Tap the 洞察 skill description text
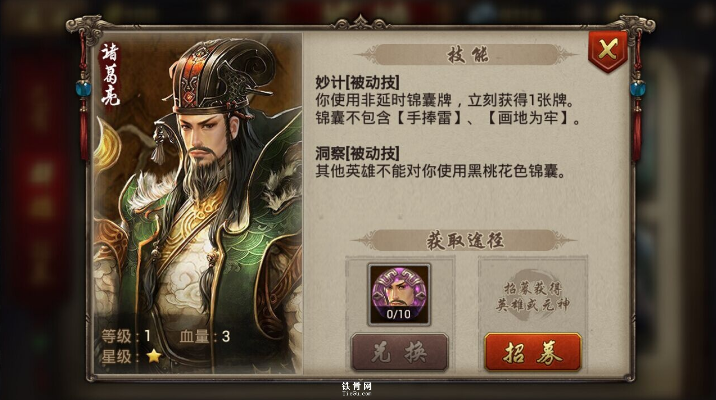716x400 pixels. point(441,171)
